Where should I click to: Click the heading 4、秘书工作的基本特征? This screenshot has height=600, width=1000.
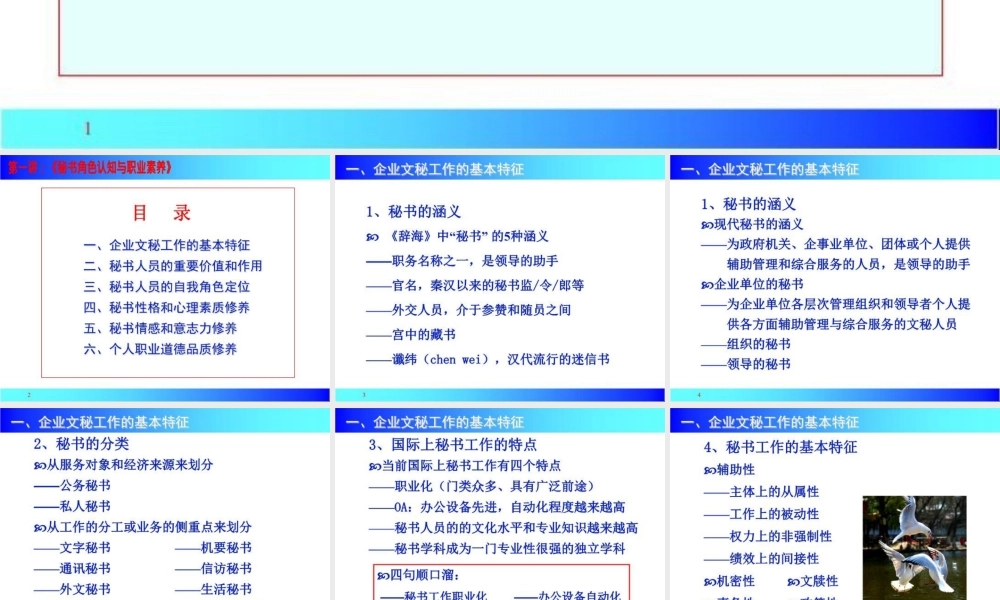point(781,447)
